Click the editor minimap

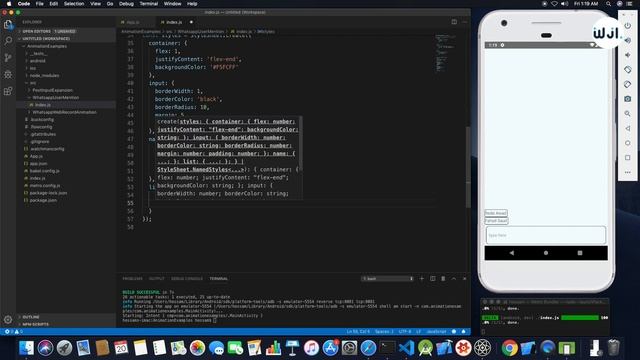pyautogui.click(x=445, y=53)
